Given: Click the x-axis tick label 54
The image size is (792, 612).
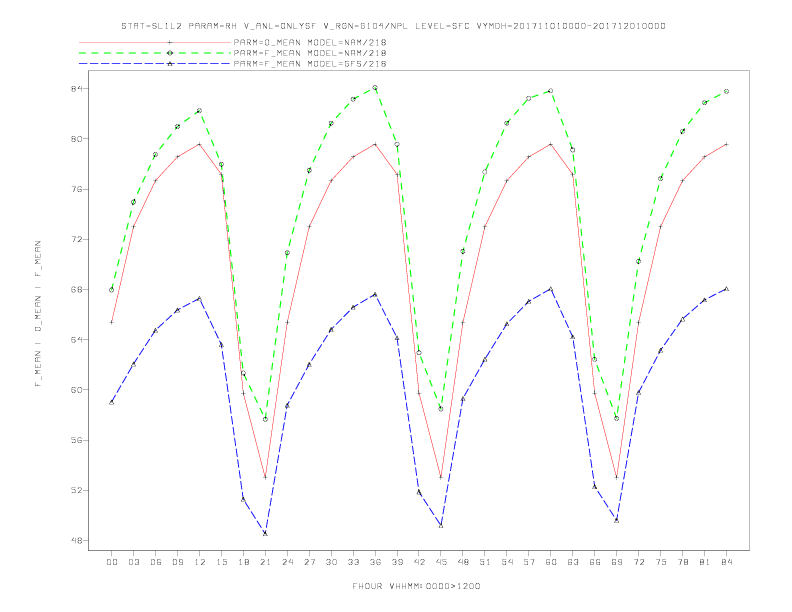Looking at the screenshot, I should coord(507,562).
